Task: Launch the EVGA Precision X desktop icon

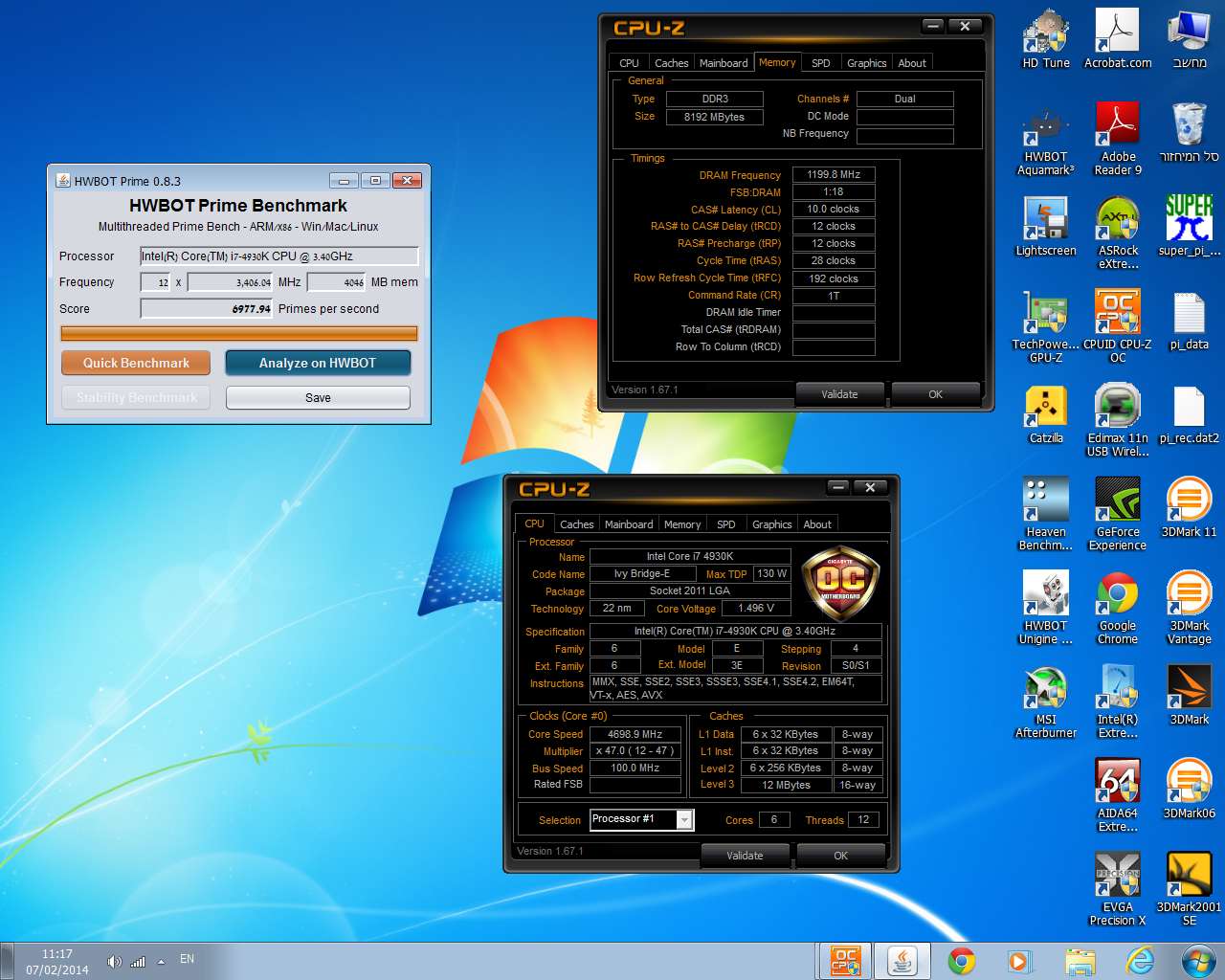Action: [x=1118, y=889]
